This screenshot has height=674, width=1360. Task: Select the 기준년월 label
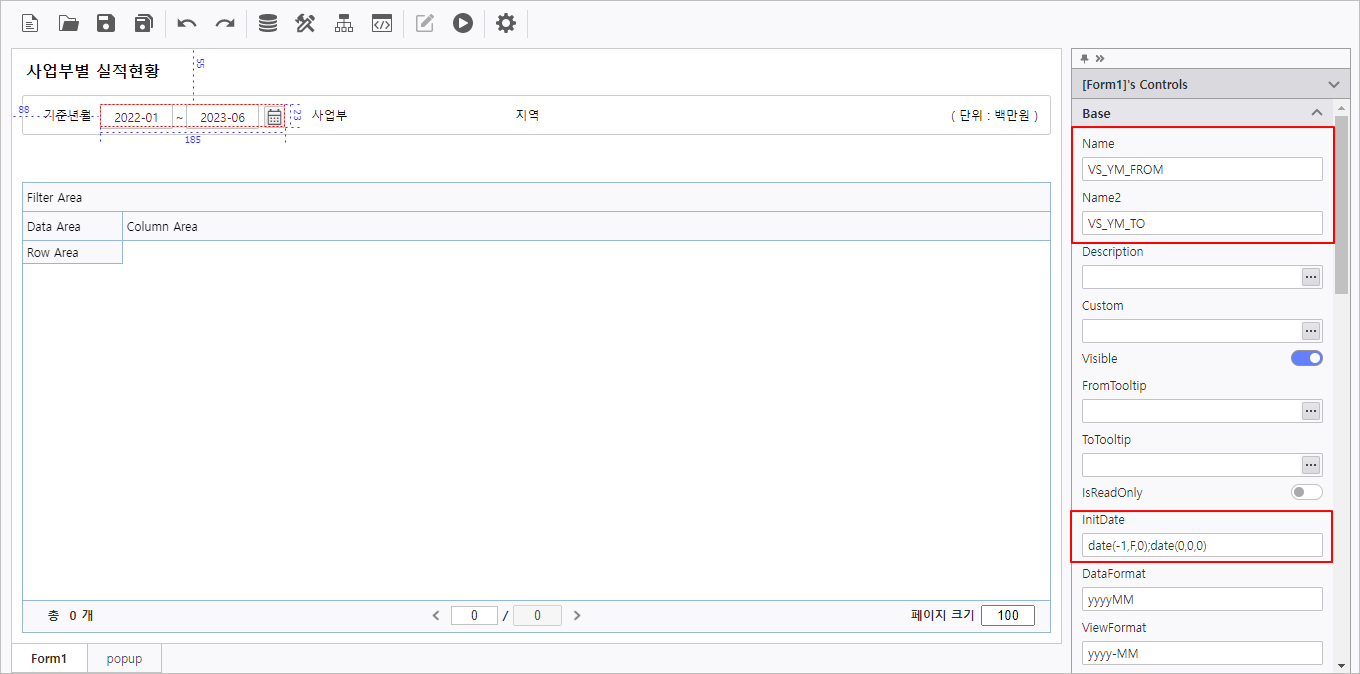(x=67, y=116)
